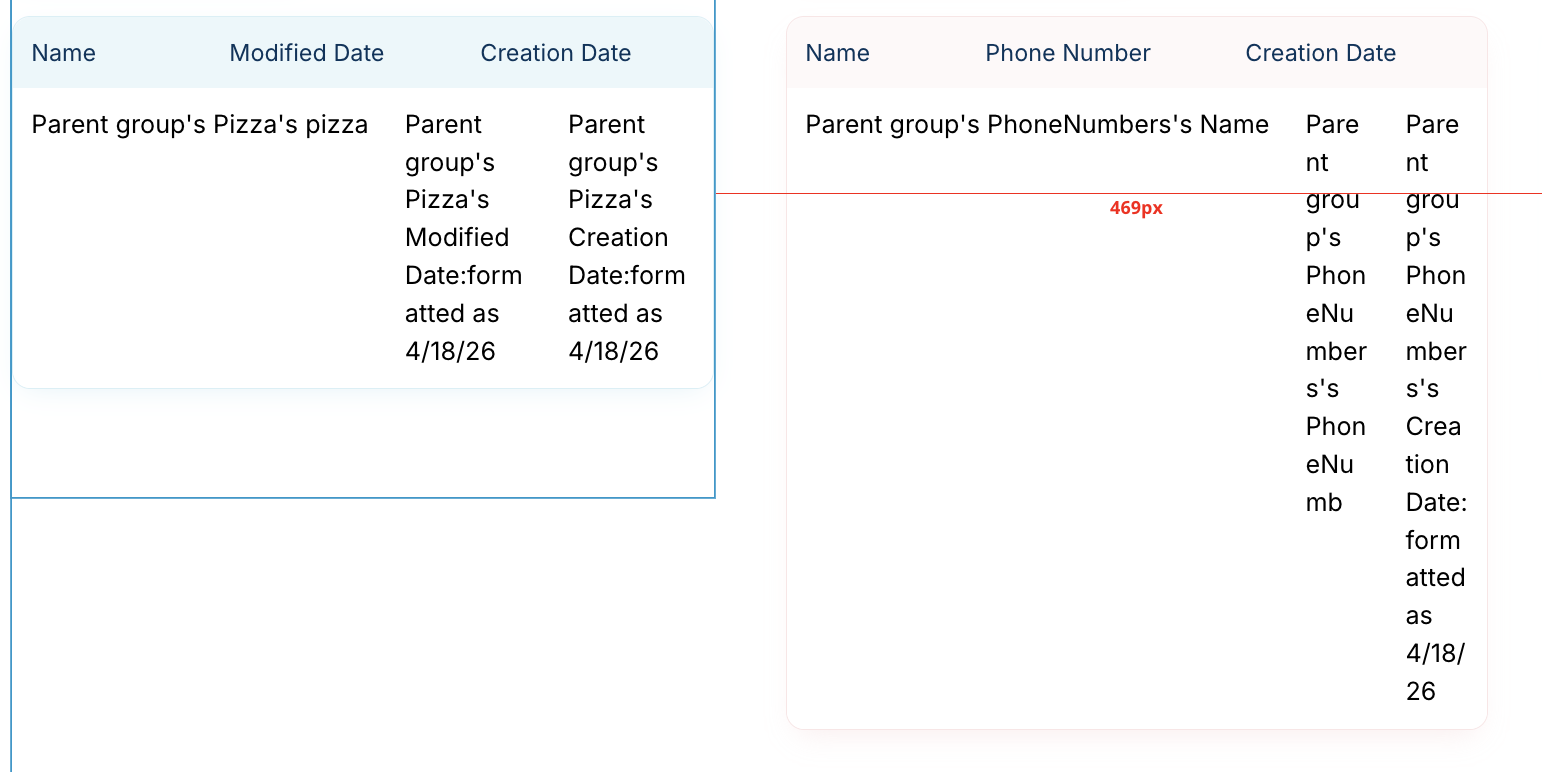1542x772 pixels.
Task: Click the Pizza's Modified Date formatted text cell
Action: (463, 237)
